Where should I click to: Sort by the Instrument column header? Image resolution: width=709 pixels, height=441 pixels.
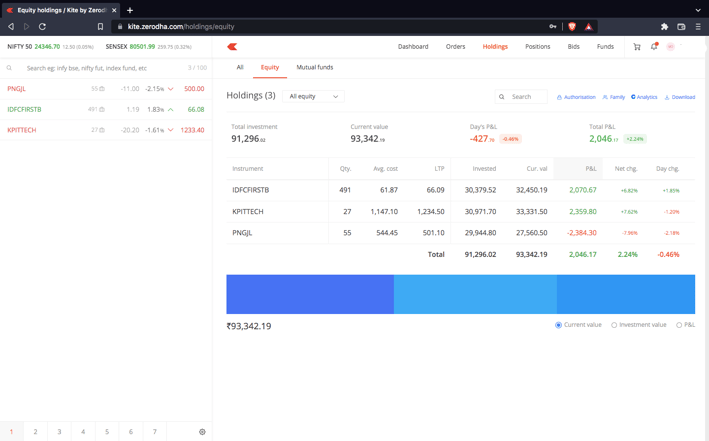point(248,169)
